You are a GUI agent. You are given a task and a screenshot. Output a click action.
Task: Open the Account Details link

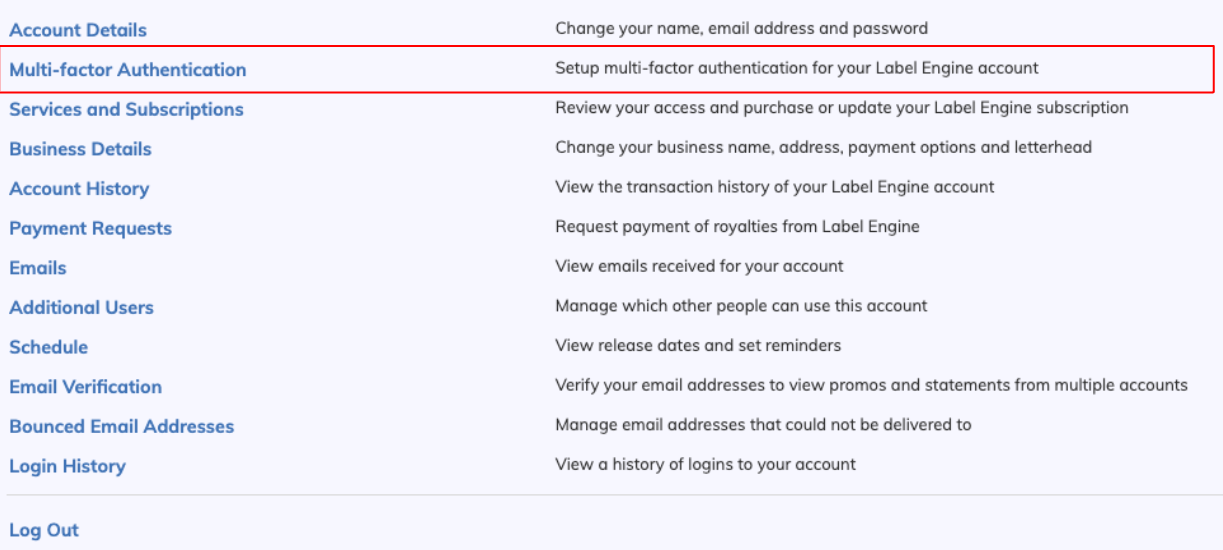[78, 30]
